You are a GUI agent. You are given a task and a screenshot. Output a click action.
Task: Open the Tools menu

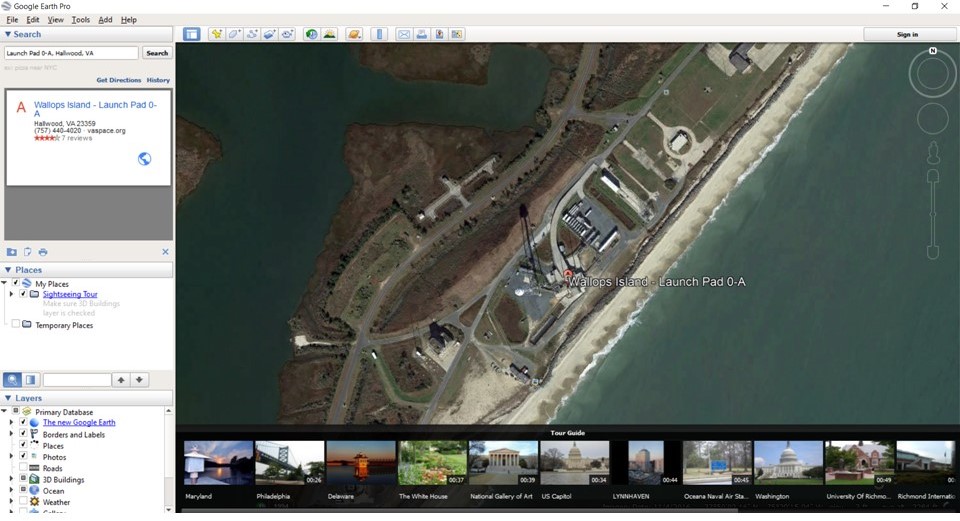click(x=80, y=20)
